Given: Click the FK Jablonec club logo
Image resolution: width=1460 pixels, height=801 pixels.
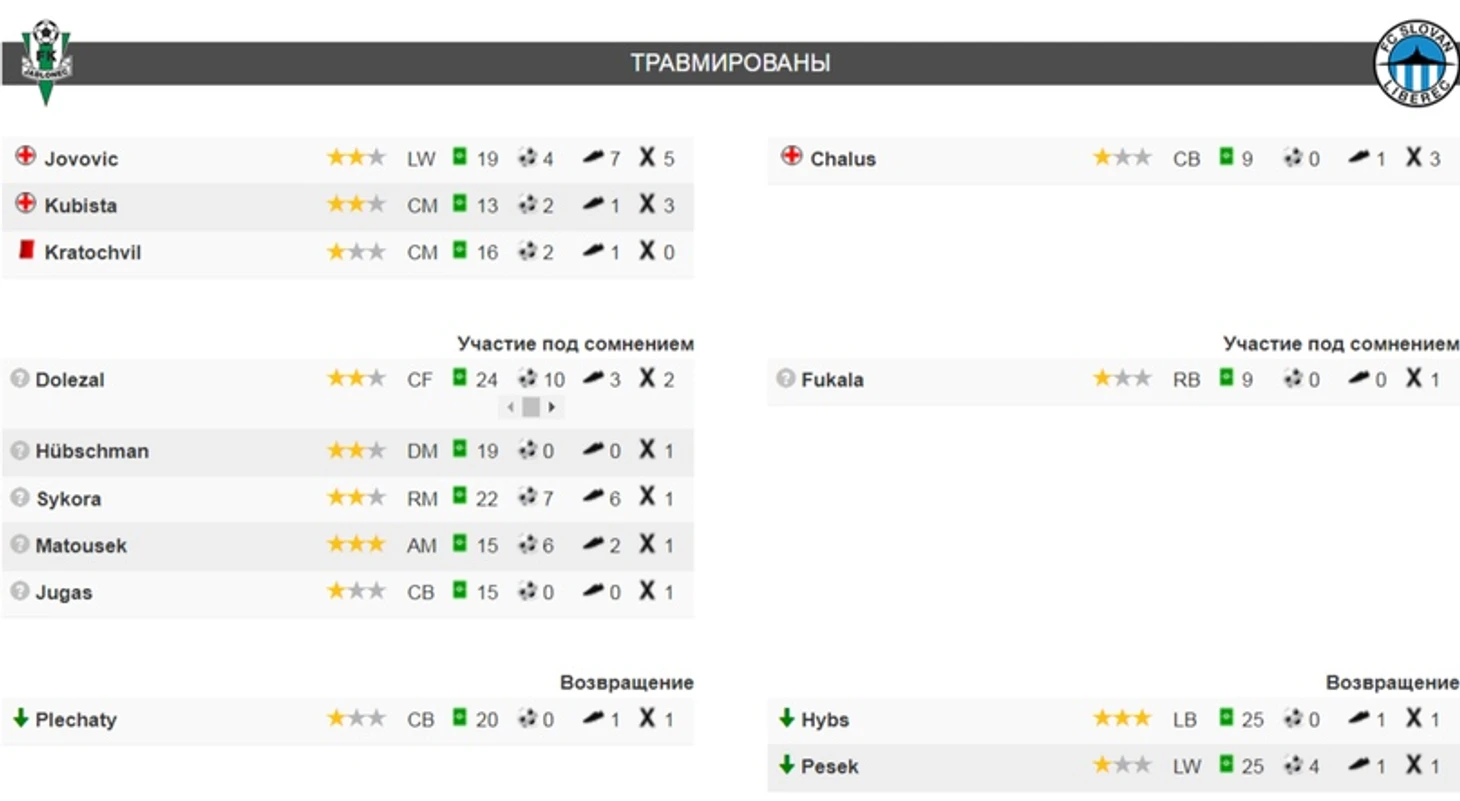Looking at the screenshot, I should click(x=45, y=63).
